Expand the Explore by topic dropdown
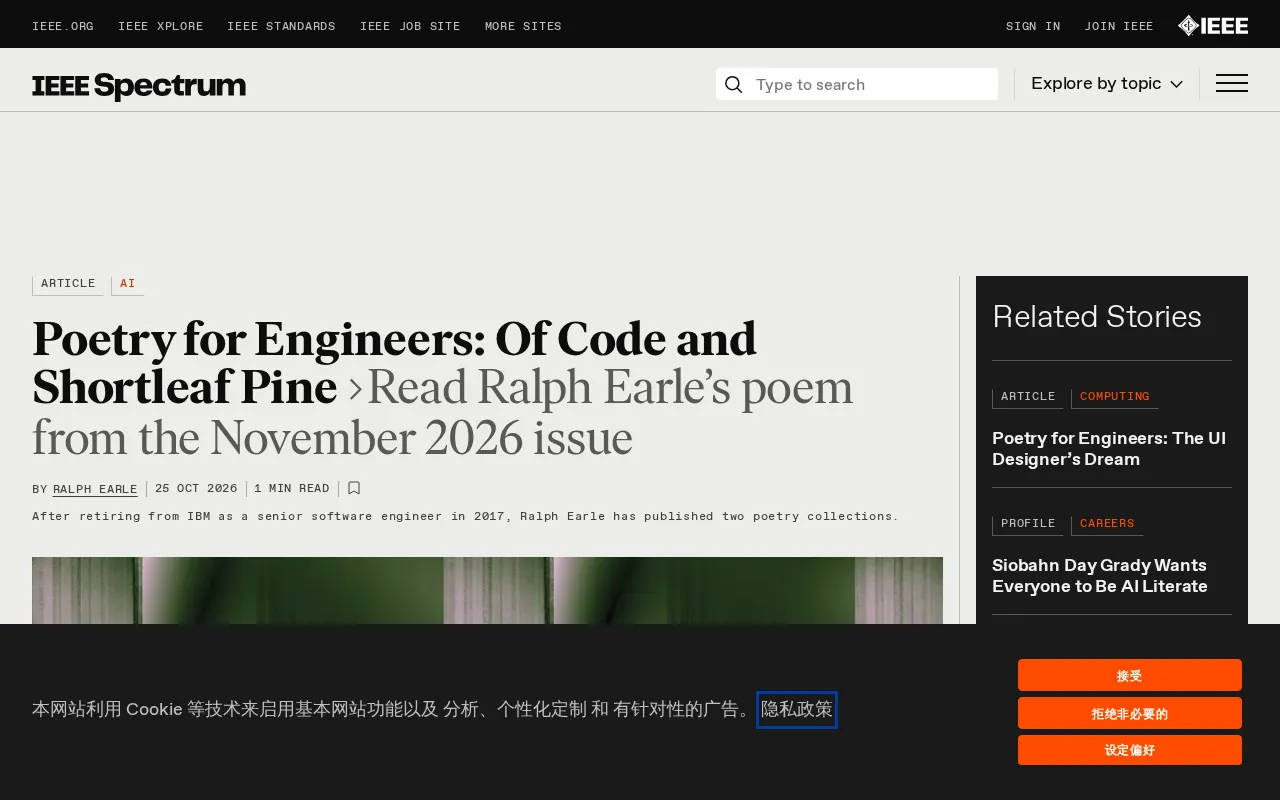The image size is (1280, 800). pyautogui.click(x=1107, y=84)
